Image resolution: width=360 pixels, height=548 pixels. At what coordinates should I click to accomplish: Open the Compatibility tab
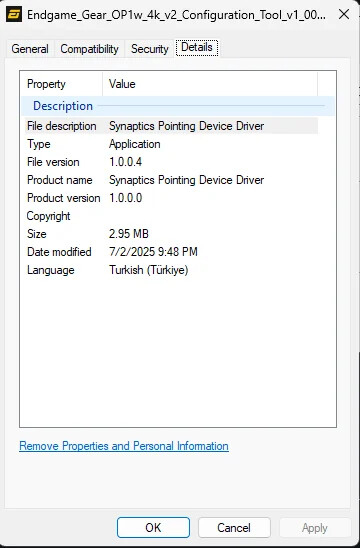coord(89,49)
